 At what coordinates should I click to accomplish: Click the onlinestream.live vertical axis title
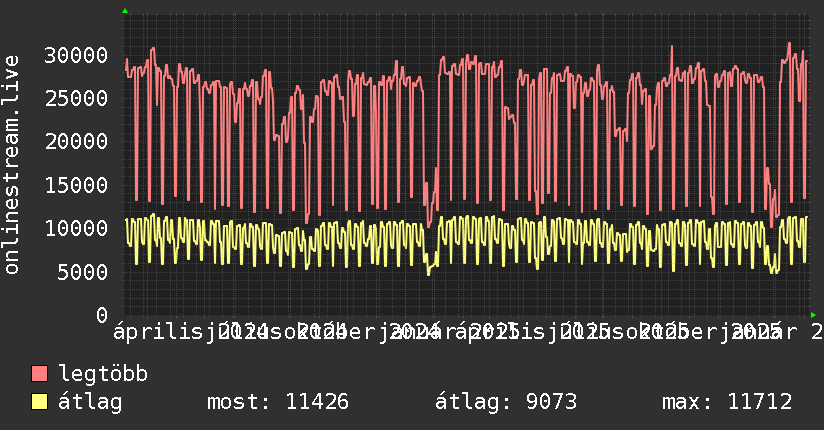point(11,165)
